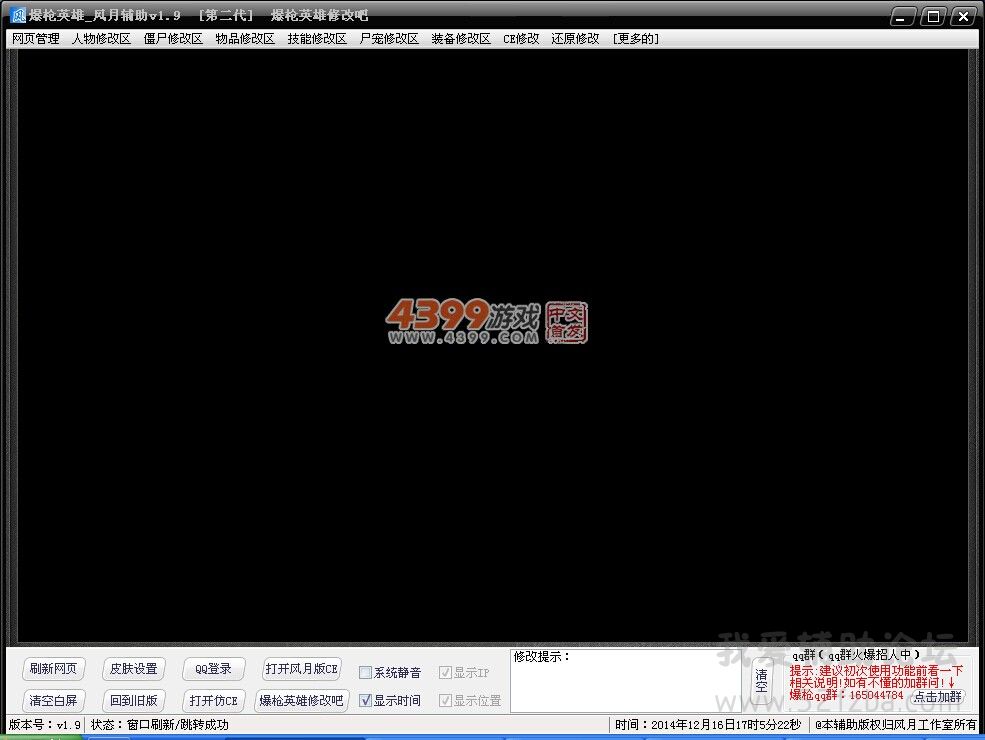Screen dimensions: 985x740
Task: Open the 网页管理 menu
Action: [36, 39]
